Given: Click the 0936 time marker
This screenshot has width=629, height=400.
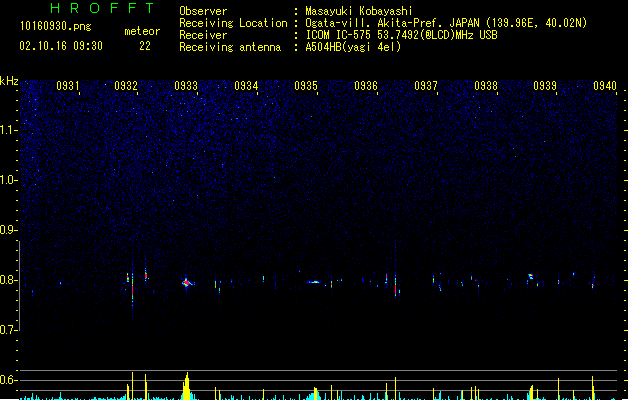Looking at the screenshot, I should [x=366, y=86].
